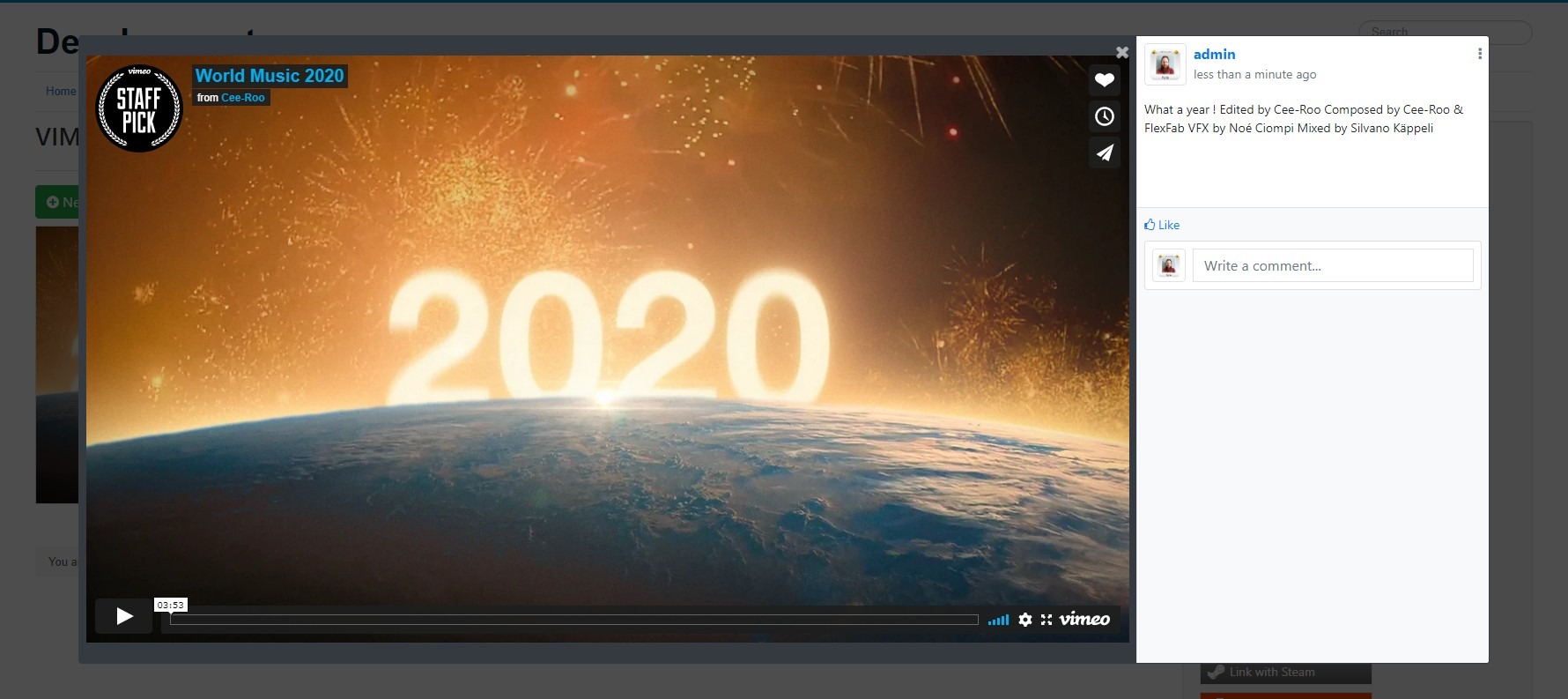
Task: Open video settings gear icon
Action: [1025, 620]
